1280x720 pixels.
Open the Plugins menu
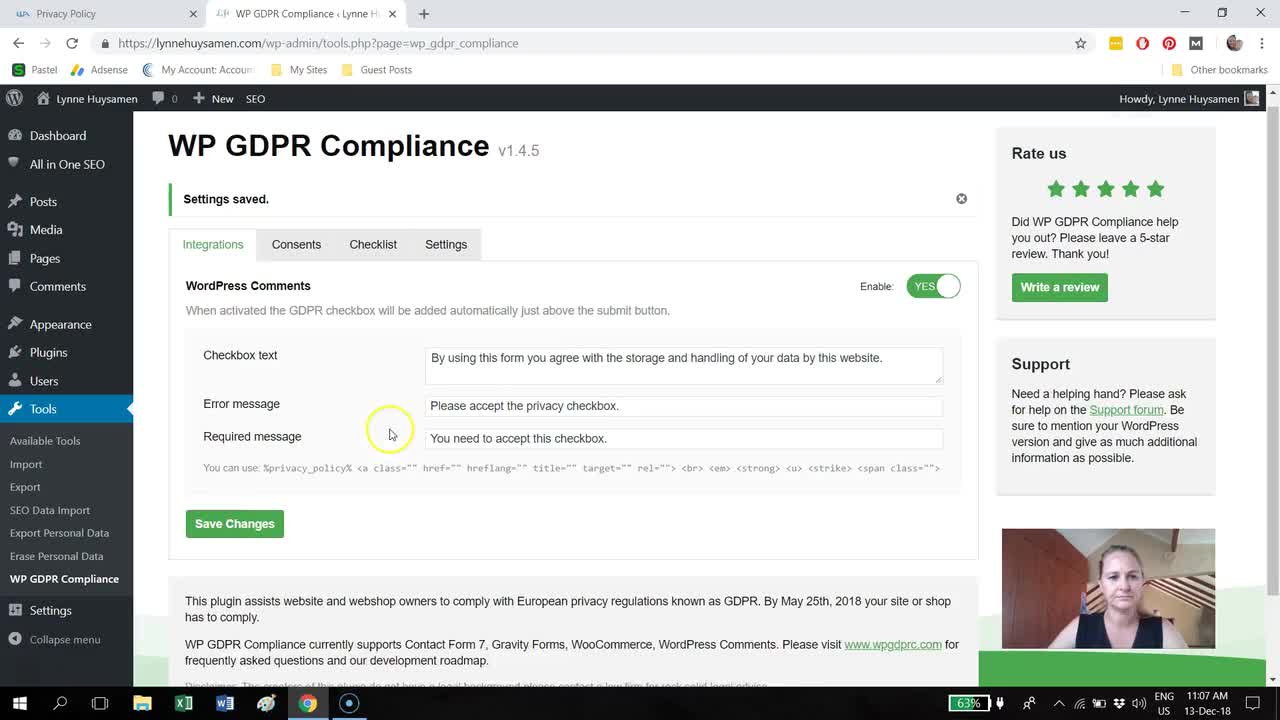tap(48, 352)
